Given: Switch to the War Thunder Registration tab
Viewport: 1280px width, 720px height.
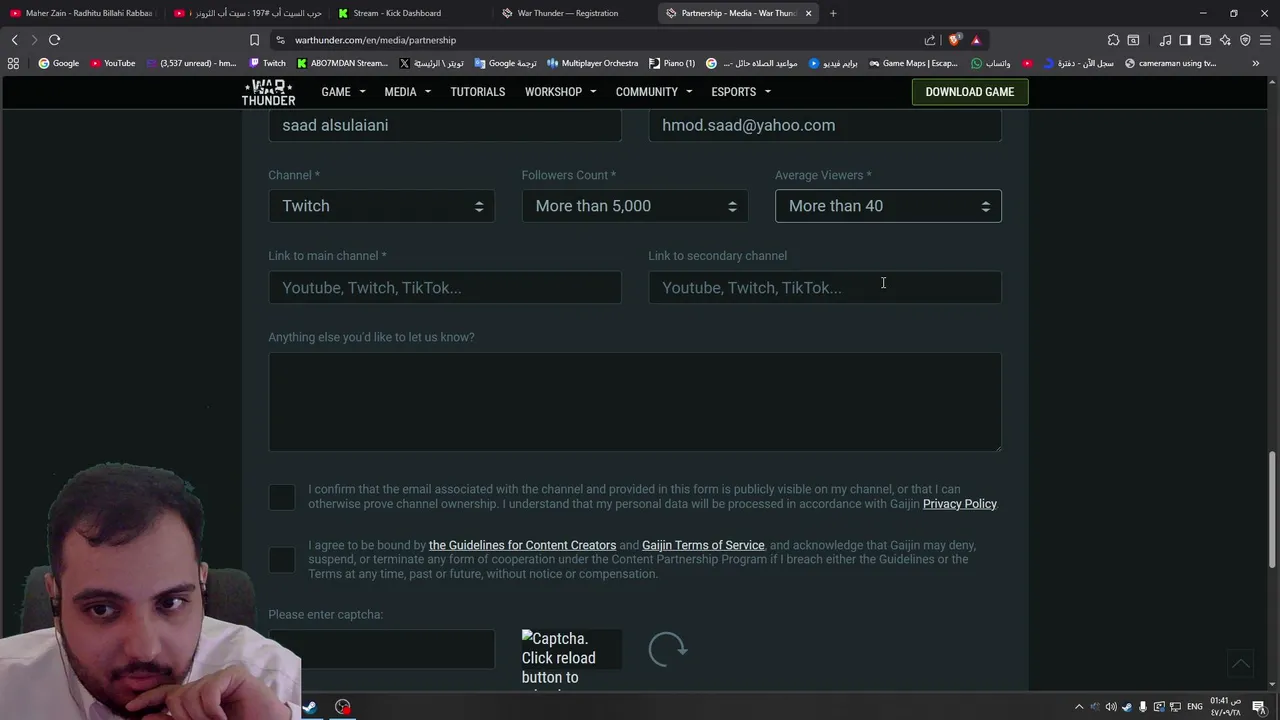Looking at the screenshot, I should click(x=573, y=13).
